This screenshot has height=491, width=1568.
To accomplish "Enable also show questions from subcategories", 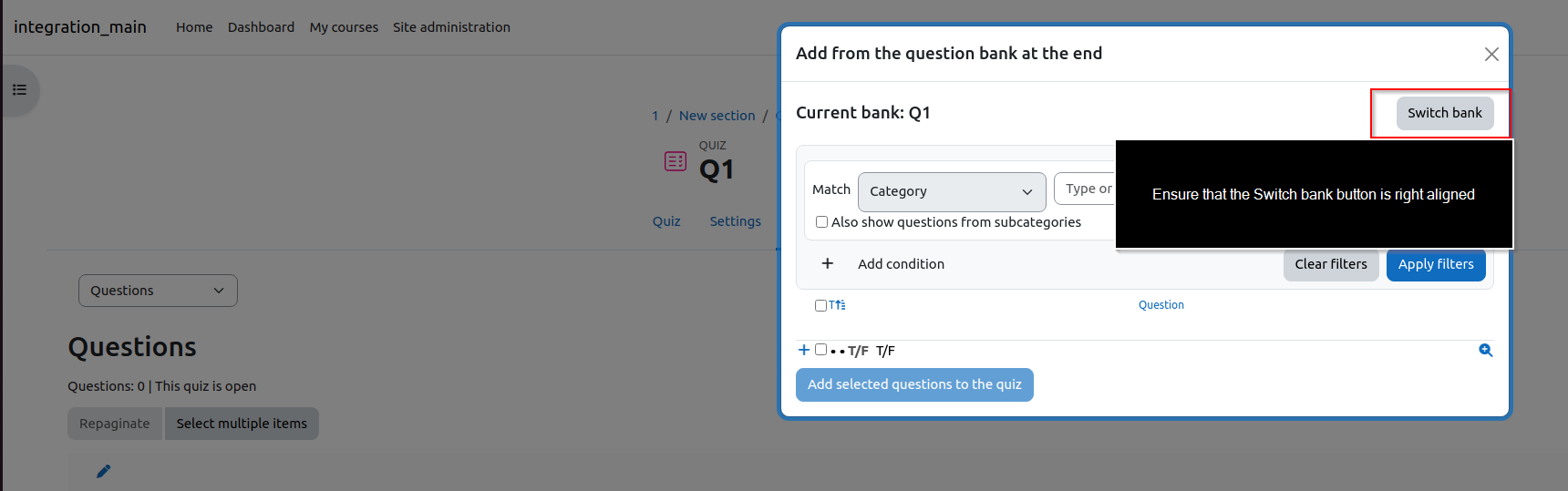I will [821, 222].
